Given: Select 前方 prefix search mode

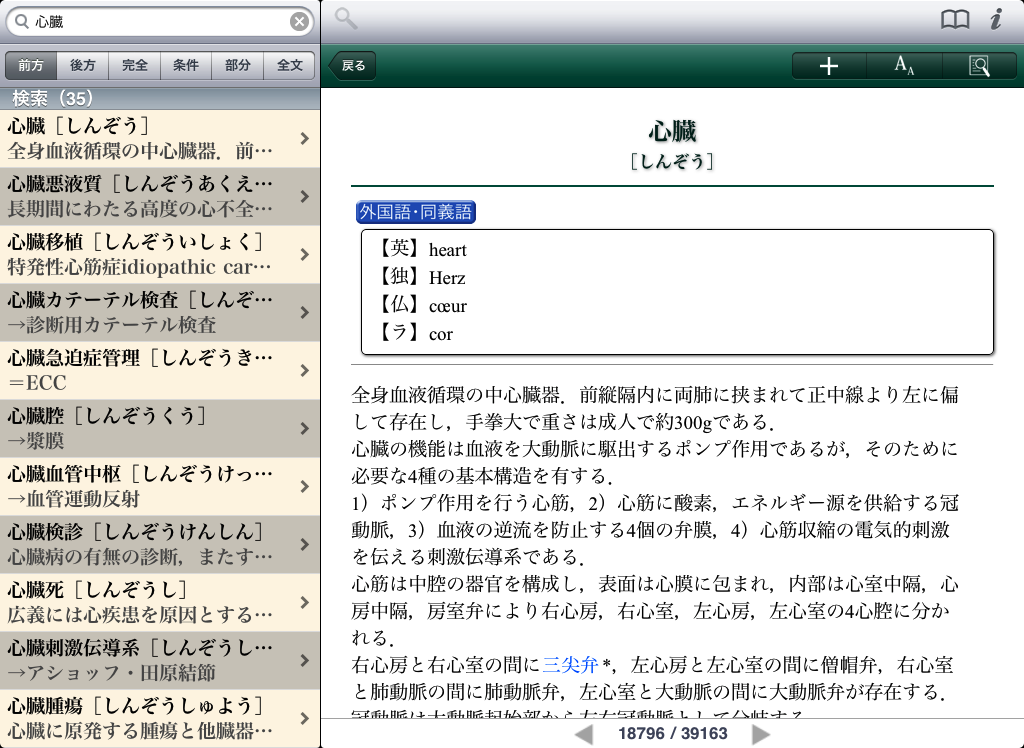Looking at the screenshot, I should click(31, 66).
